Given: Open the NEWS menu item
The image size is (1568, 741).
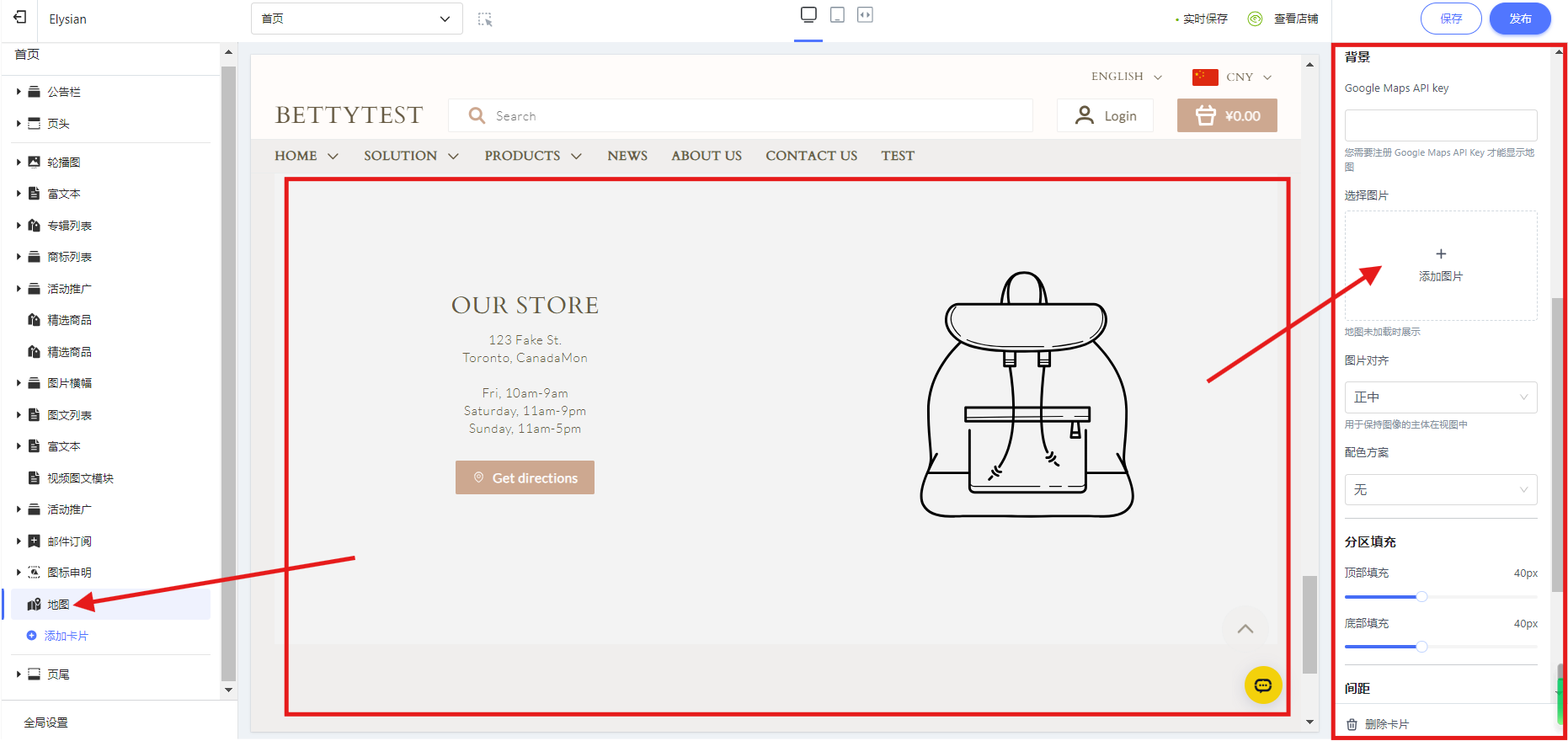Looking at the screenshot, I should [627, 156].
